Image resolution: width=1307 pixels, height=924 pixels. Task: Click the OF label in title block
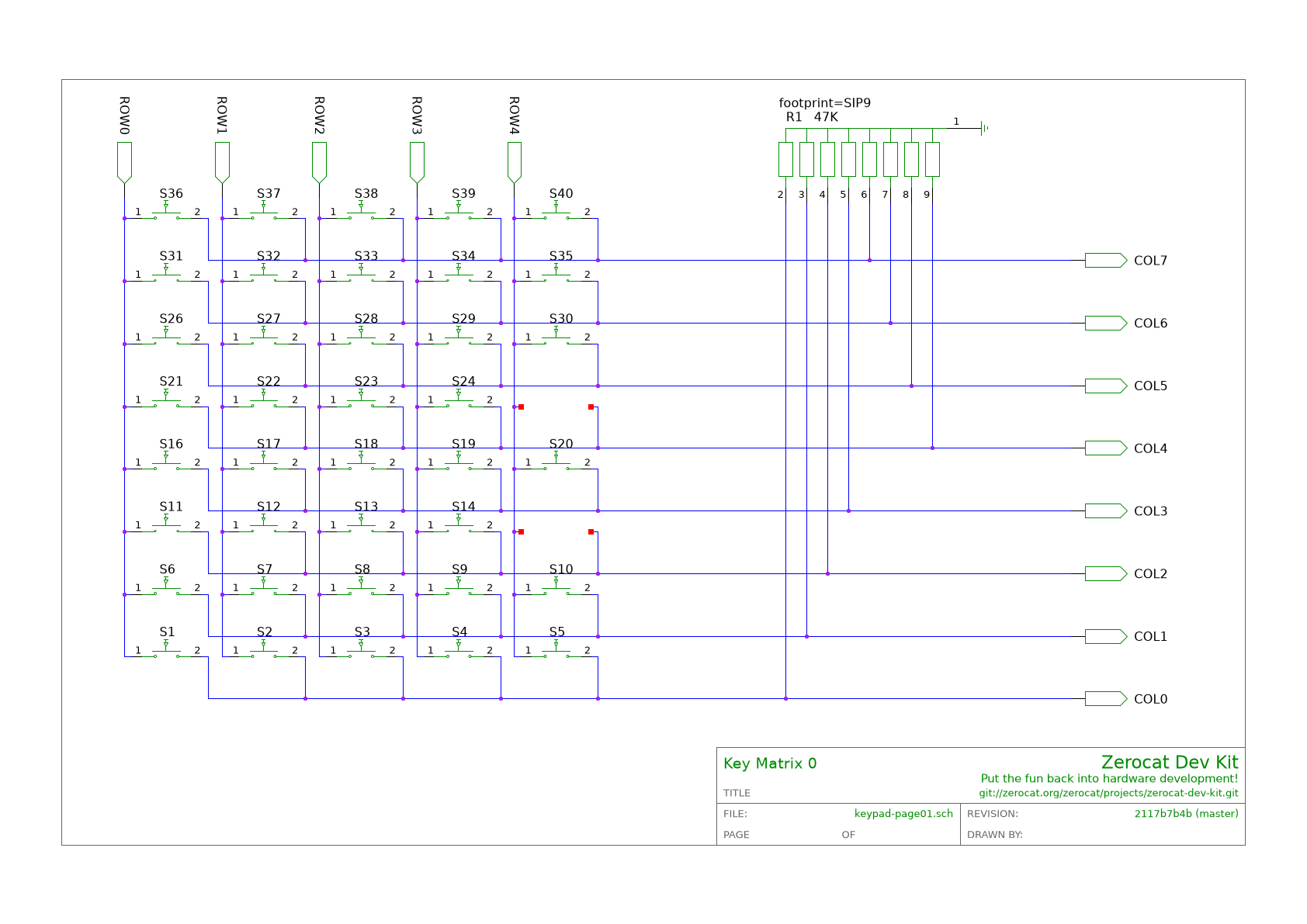[848, 835]
